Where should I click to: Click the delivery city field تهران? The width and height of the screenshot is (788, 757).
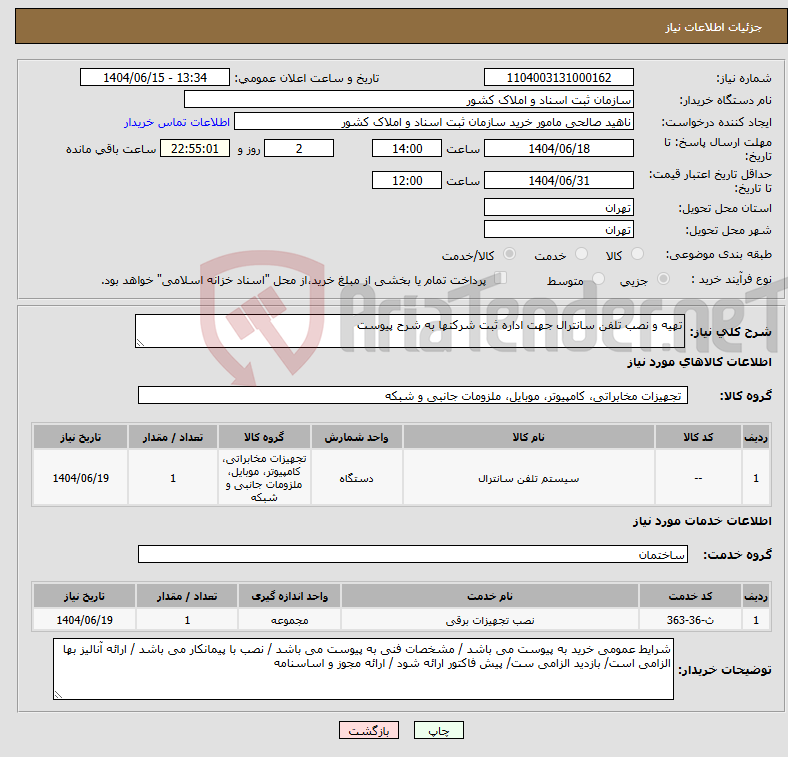pos(558,229)
